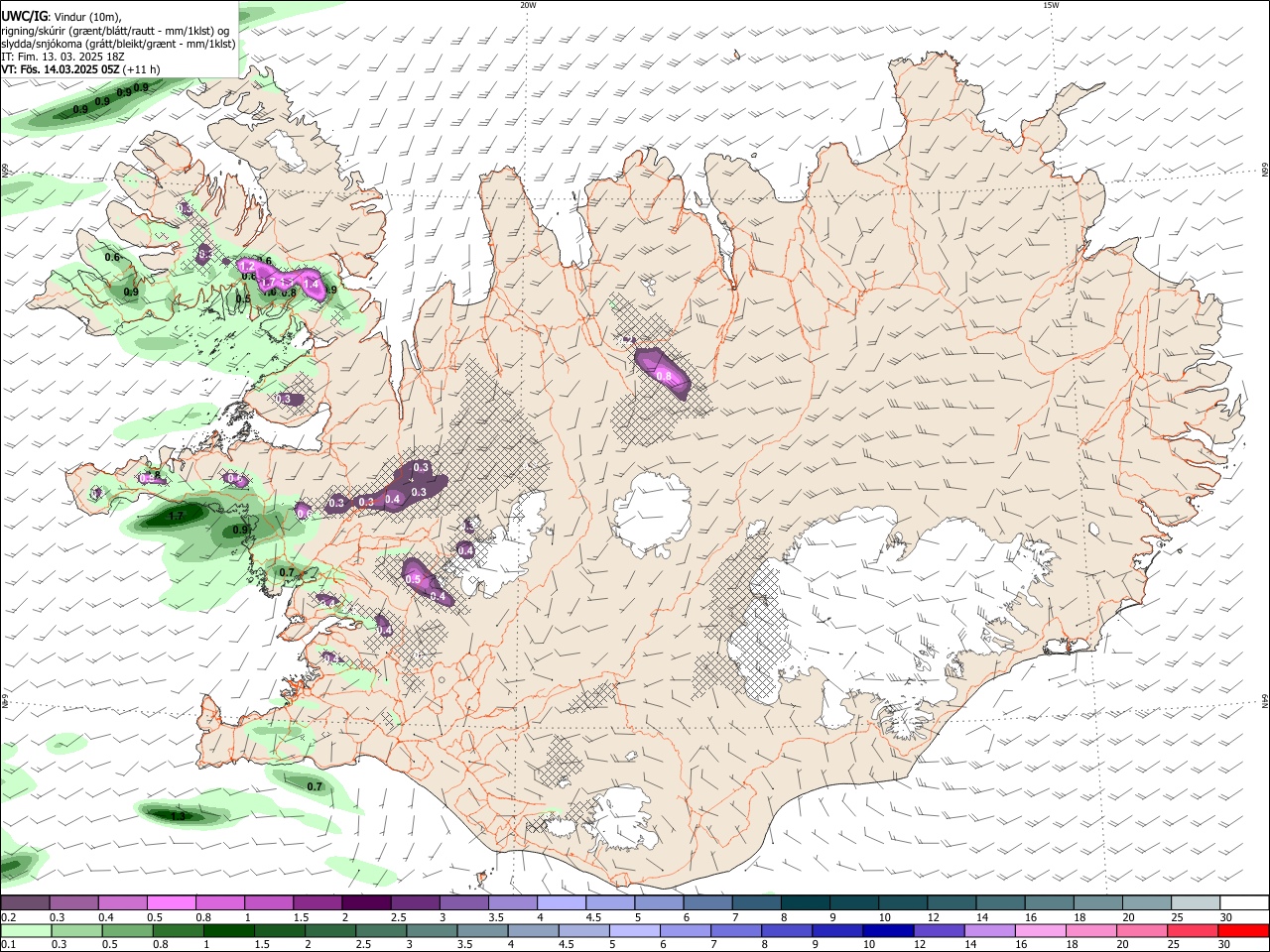
Task: Click the '0.1' label on the bottom scale
Action: [x=9, y=945]
